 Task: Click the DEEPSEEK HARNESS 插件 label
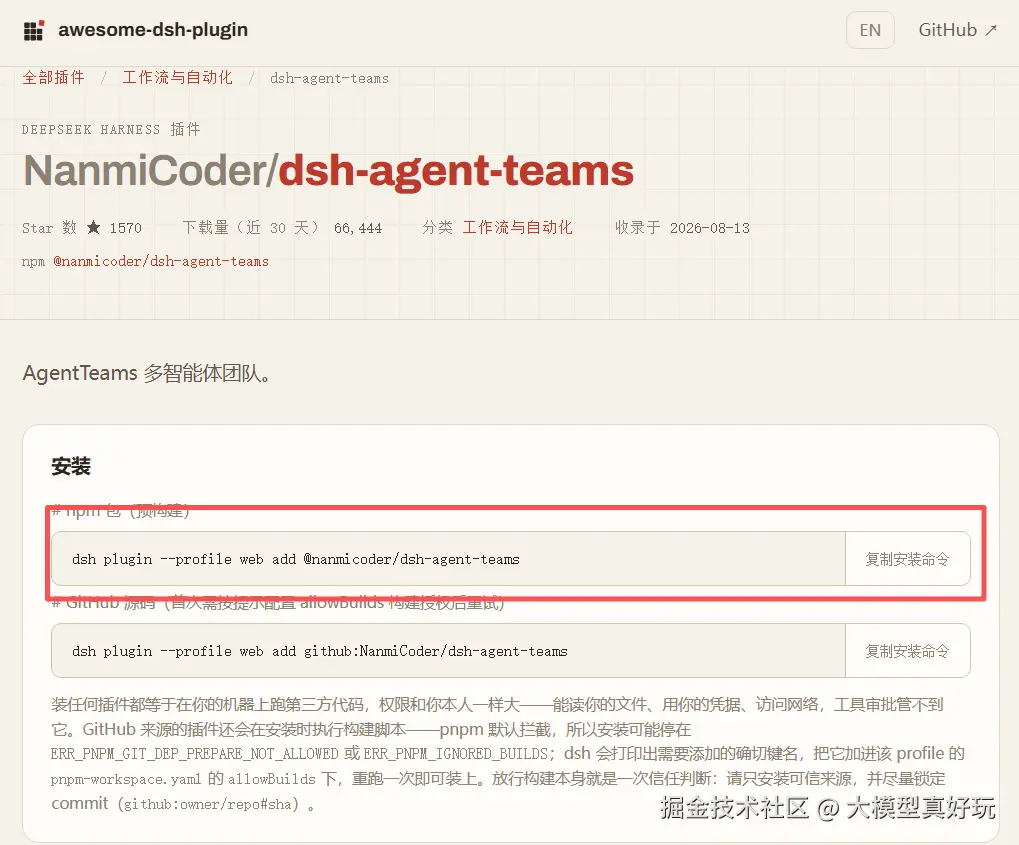pyautogui.click(x=111, y=129)
